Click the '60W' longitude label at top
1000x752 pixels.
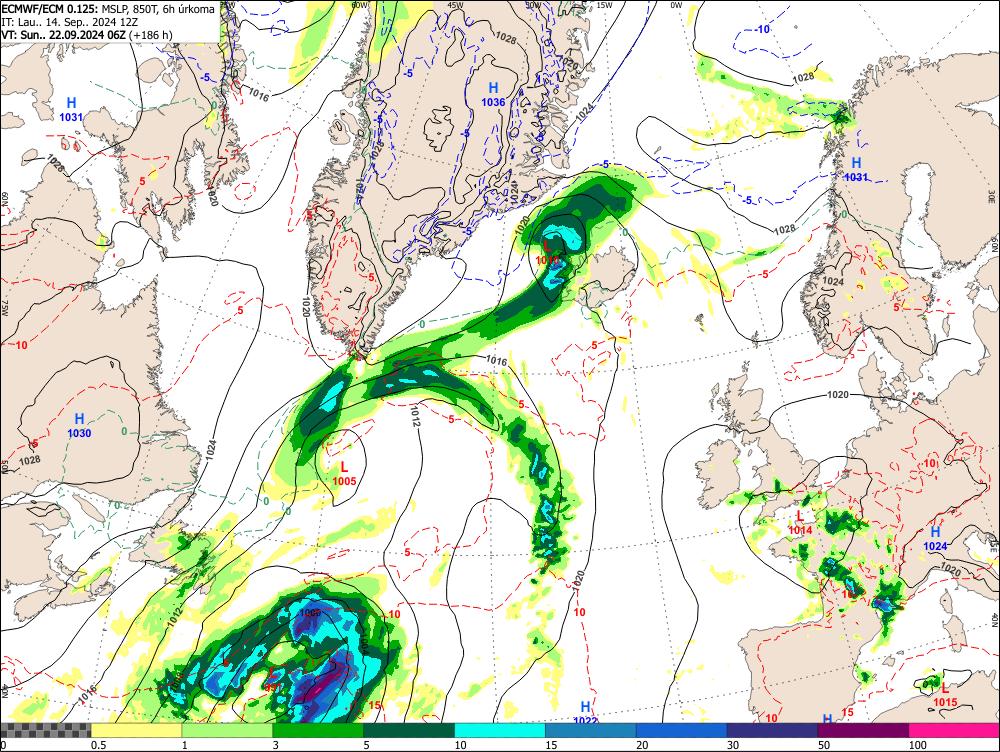pyautogui.click(x=361, y=4)
